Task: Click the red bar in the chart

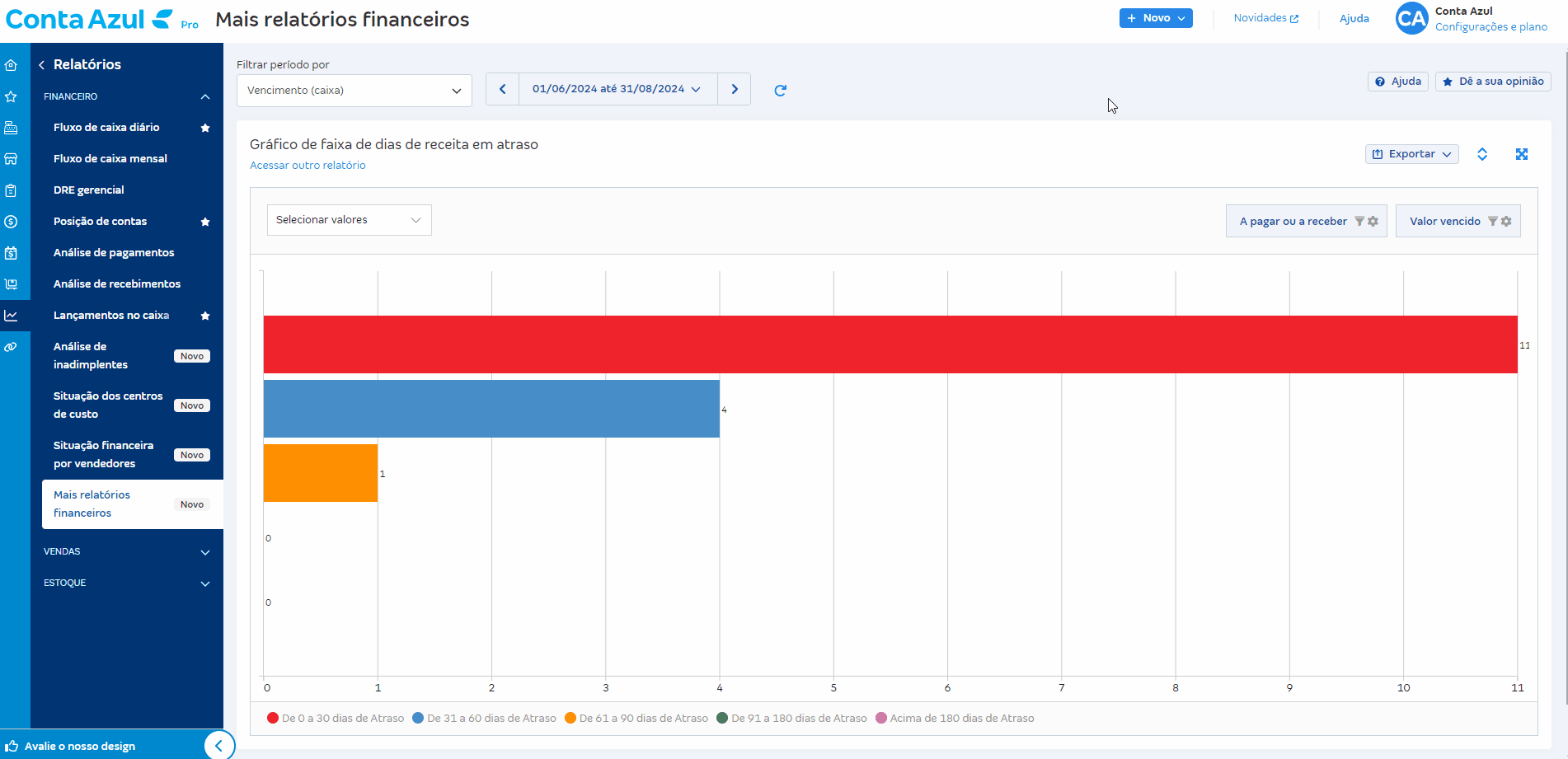Action: pos(890,344)
